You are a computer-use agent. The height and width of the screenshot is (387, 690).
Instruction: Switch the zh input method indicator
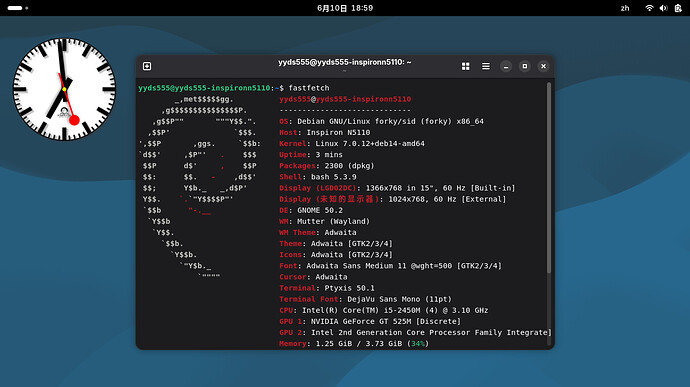625,8
